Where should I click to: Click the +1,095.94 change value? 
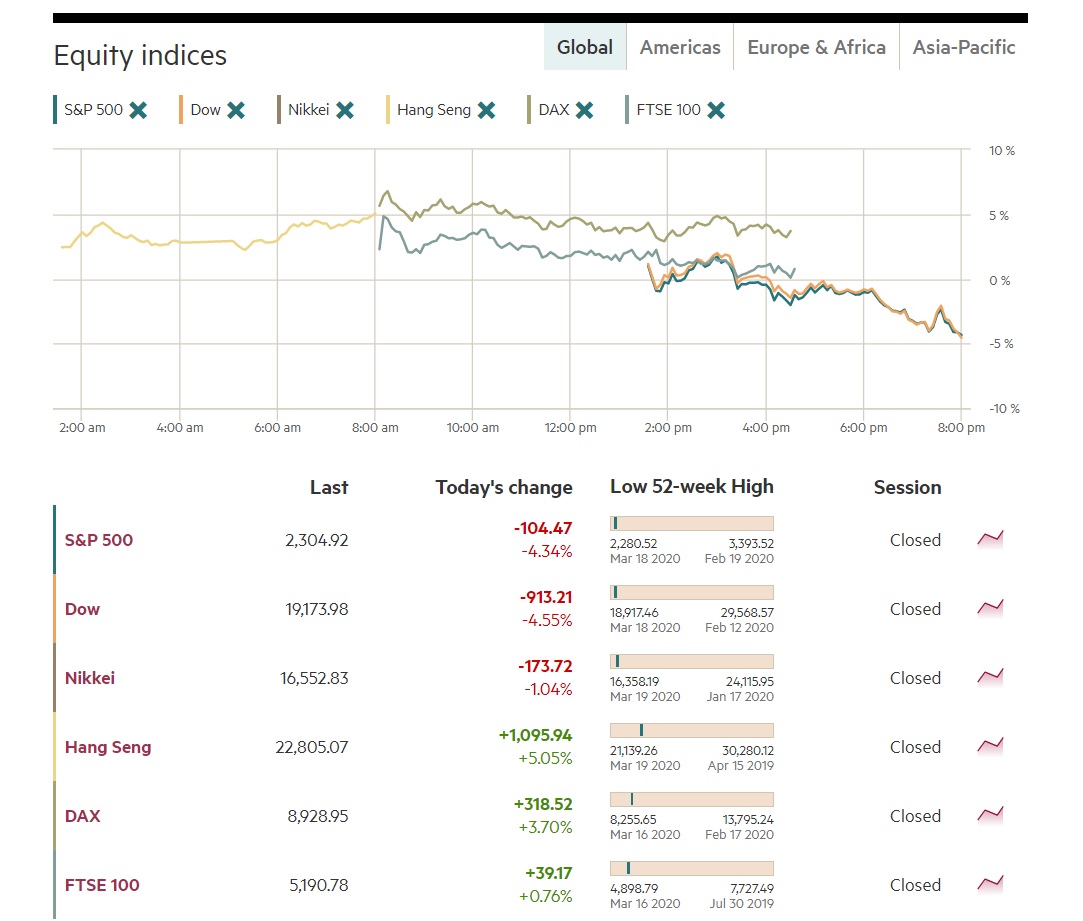[x=535, y=736]
